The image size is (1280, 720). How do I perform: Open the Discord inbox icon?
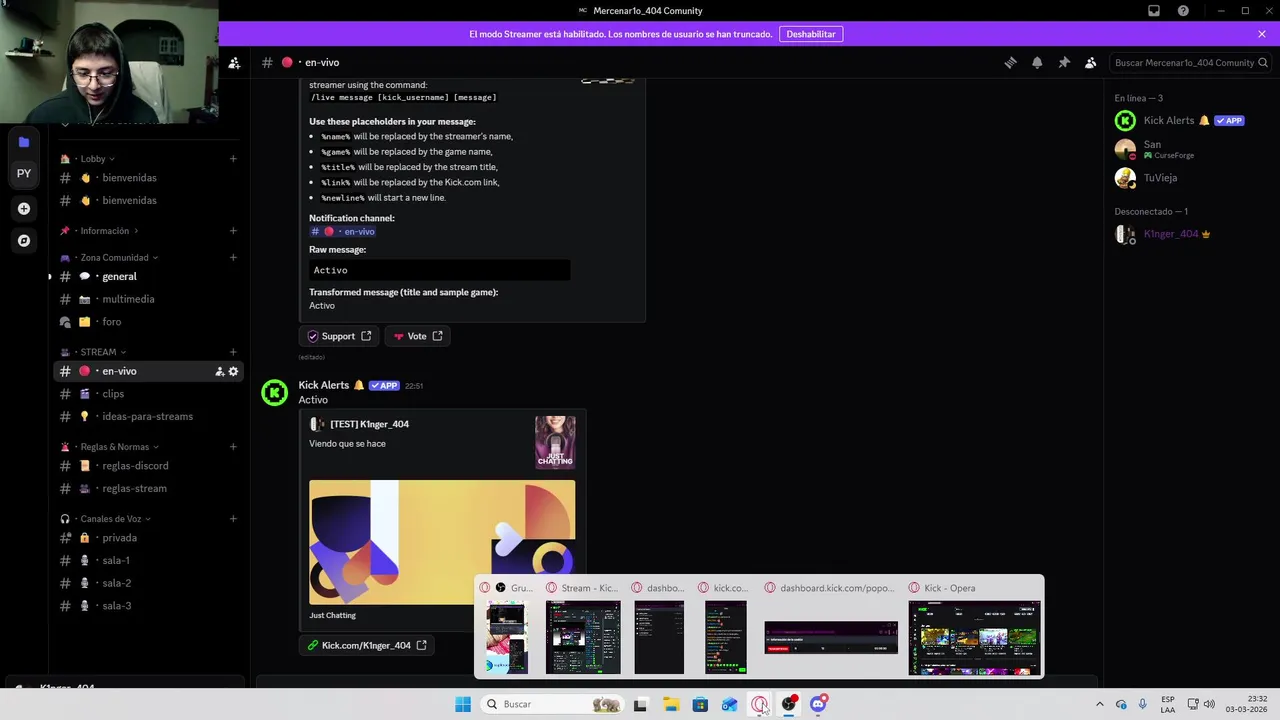point(1154,11)
